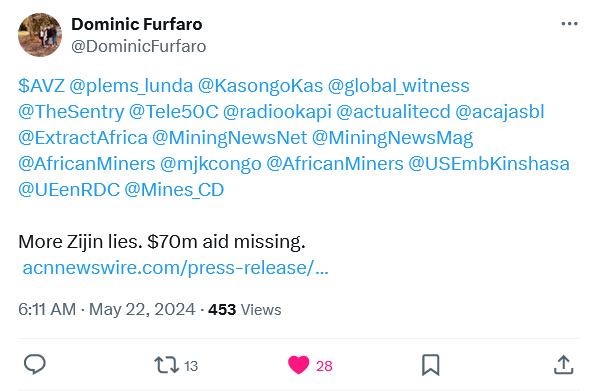598x391 pixels.
Task: Visit the @global_witness mention
Action: pyautogui.click(x=399, y=86)
